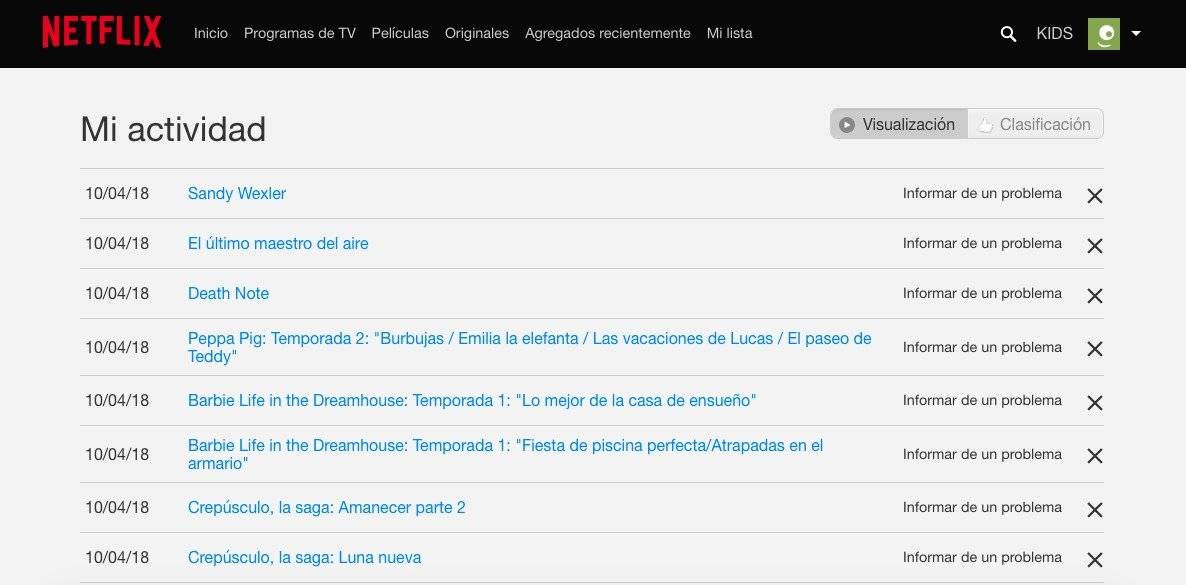This screenshot has height=585, width=1186.
Task: Report a problem with El último maestro del aire
Action: 983,244
